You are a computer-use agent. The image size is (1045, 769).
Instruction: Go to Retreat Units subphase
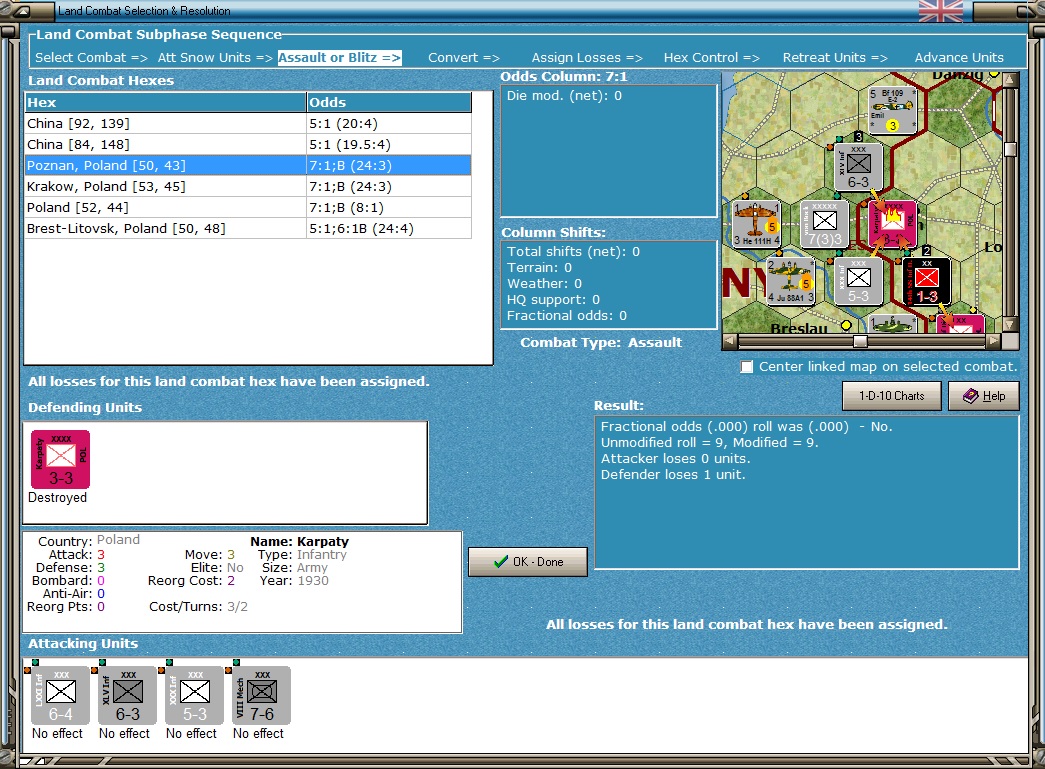[835, 58]
